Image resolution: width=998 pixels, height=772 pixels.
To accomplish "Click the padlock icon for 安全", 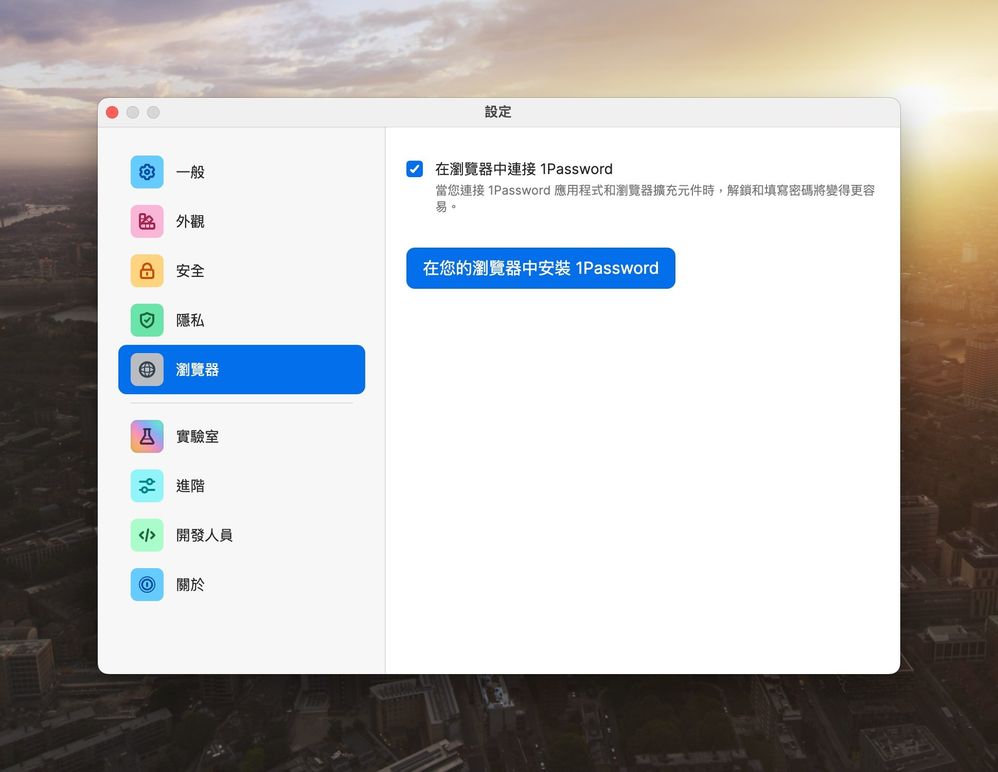I will tap(147, 271).
